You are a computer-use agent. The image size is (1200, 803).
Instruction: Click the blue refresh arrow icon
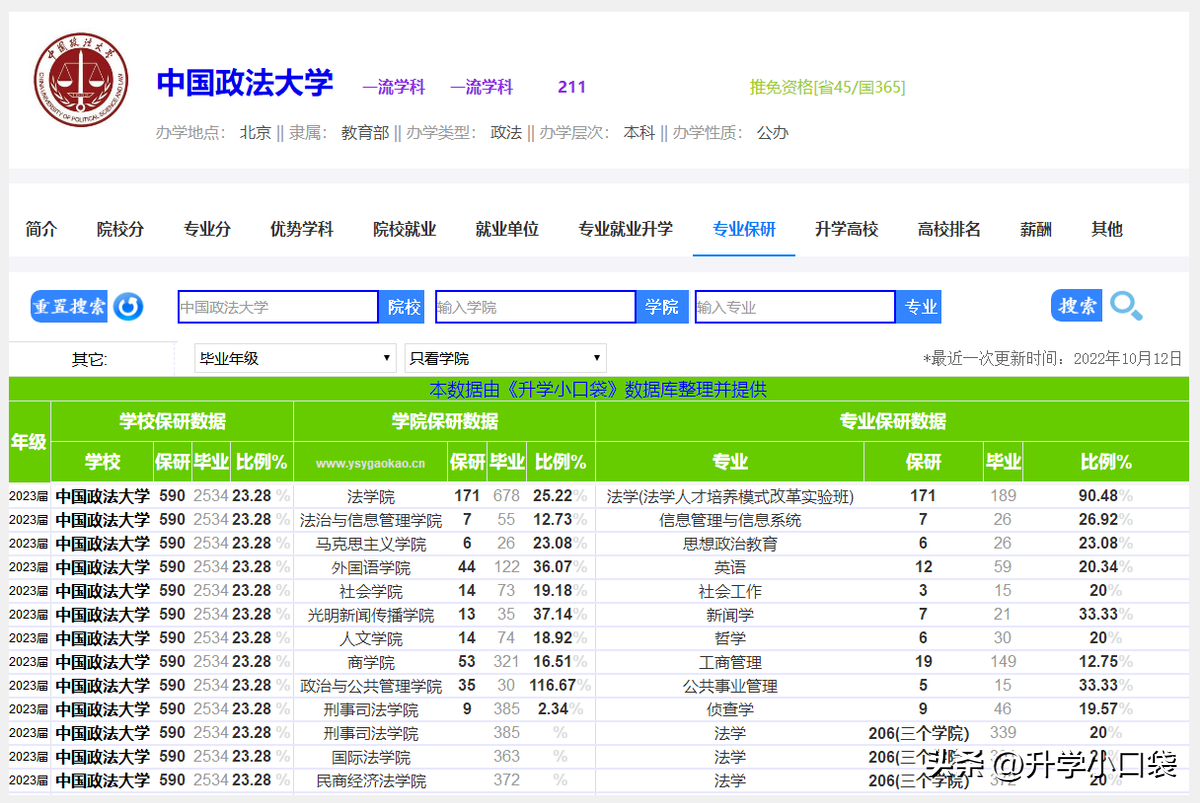point(128,306)
